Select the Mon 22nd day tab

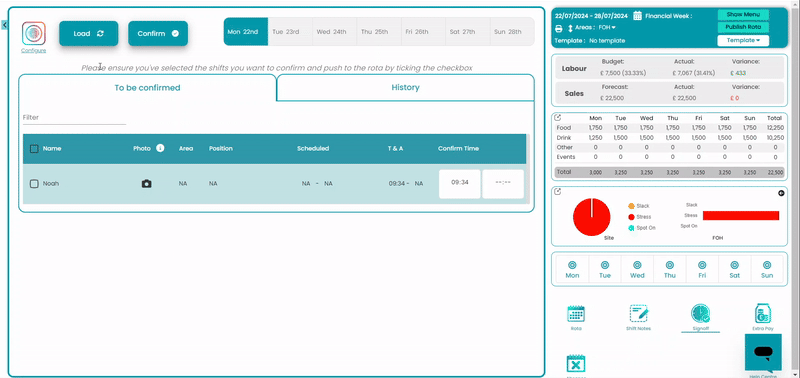(245, 32)
